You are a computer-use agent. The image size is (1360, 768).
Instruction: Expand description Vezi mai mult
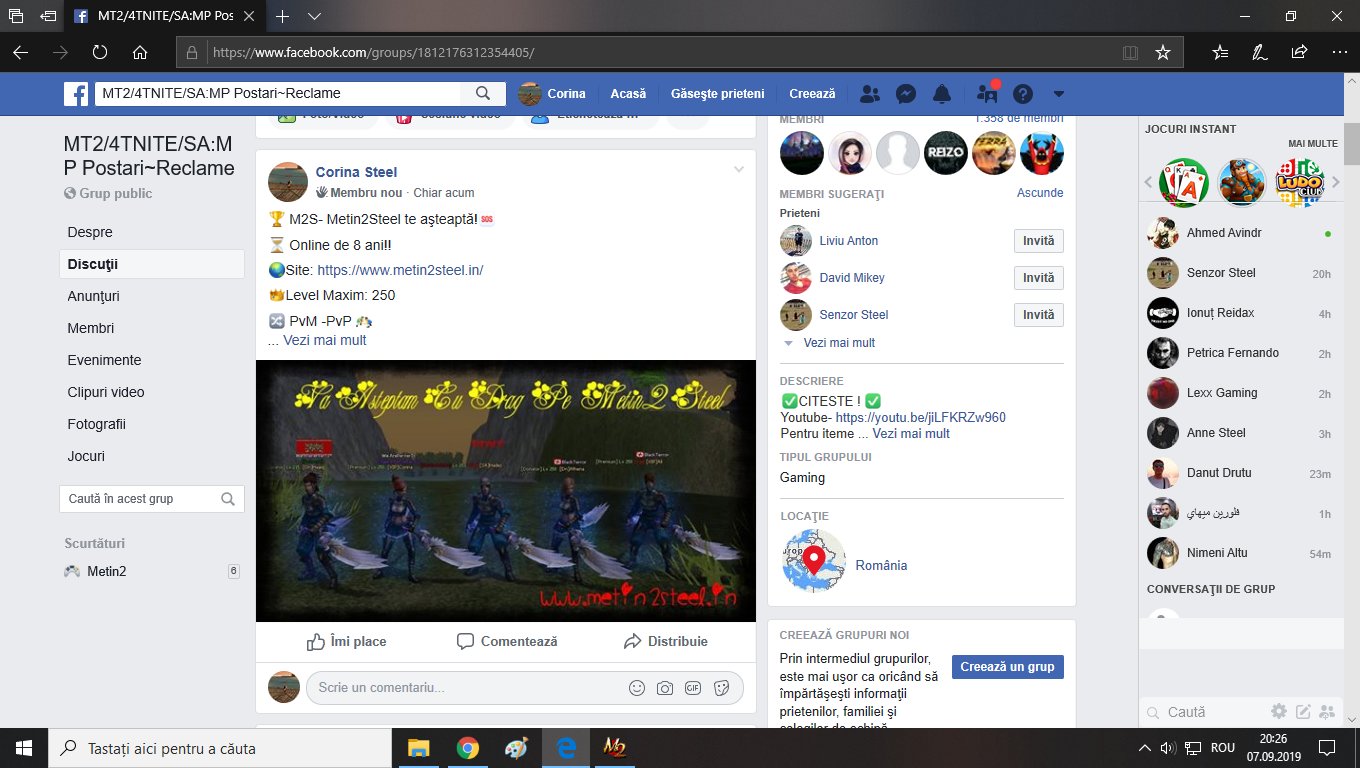click(x=911, y=434)
